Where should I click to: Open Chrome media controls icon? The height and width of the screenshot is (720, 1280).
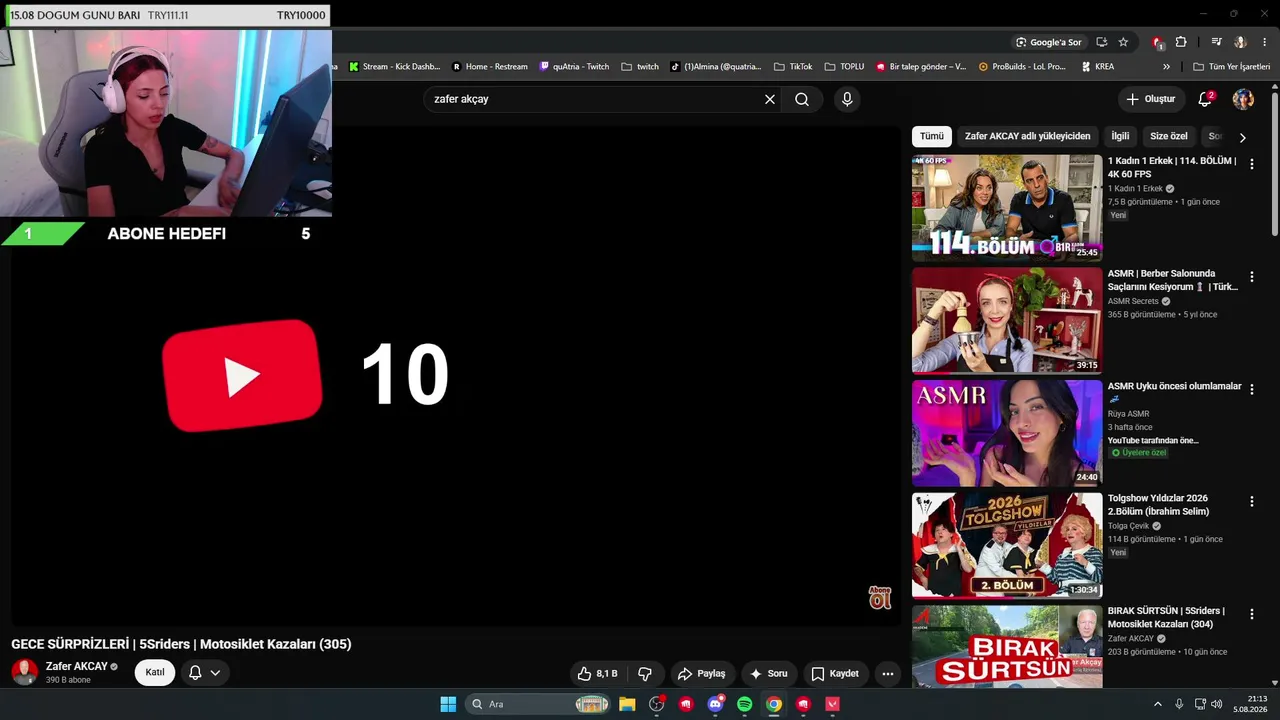(x=1216, y=42)
